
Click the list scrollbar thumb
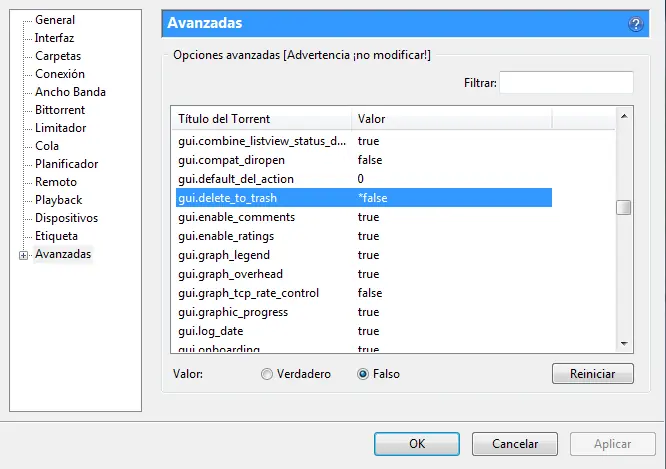point(624,208)
